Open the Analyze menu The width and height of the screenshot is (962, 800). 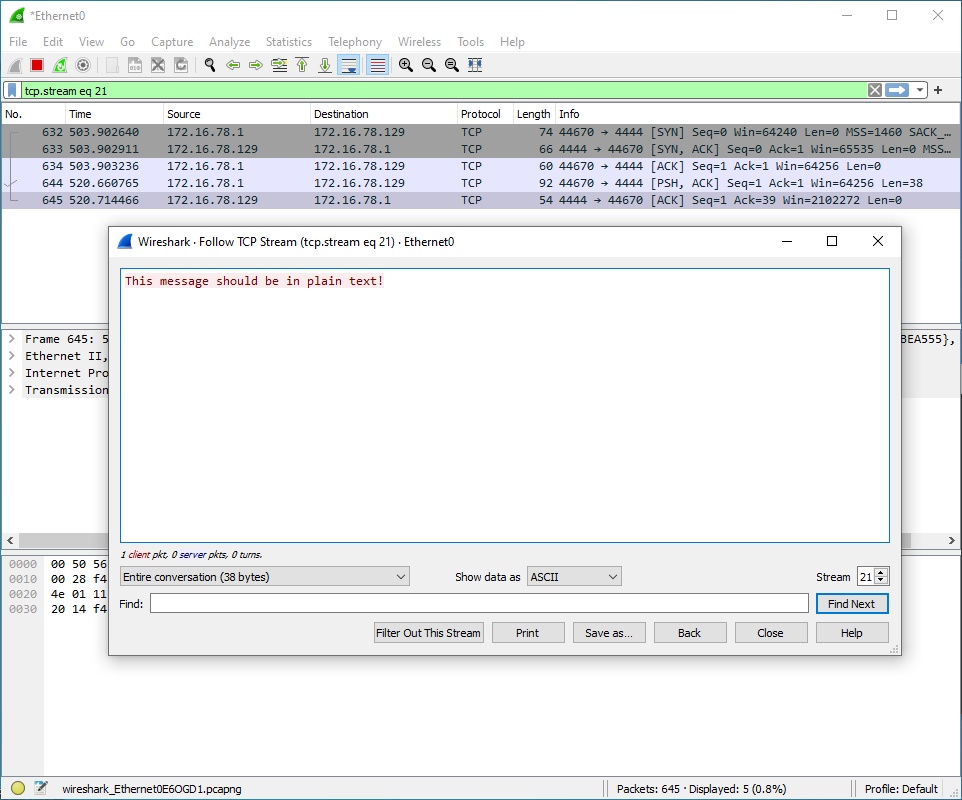229,42
